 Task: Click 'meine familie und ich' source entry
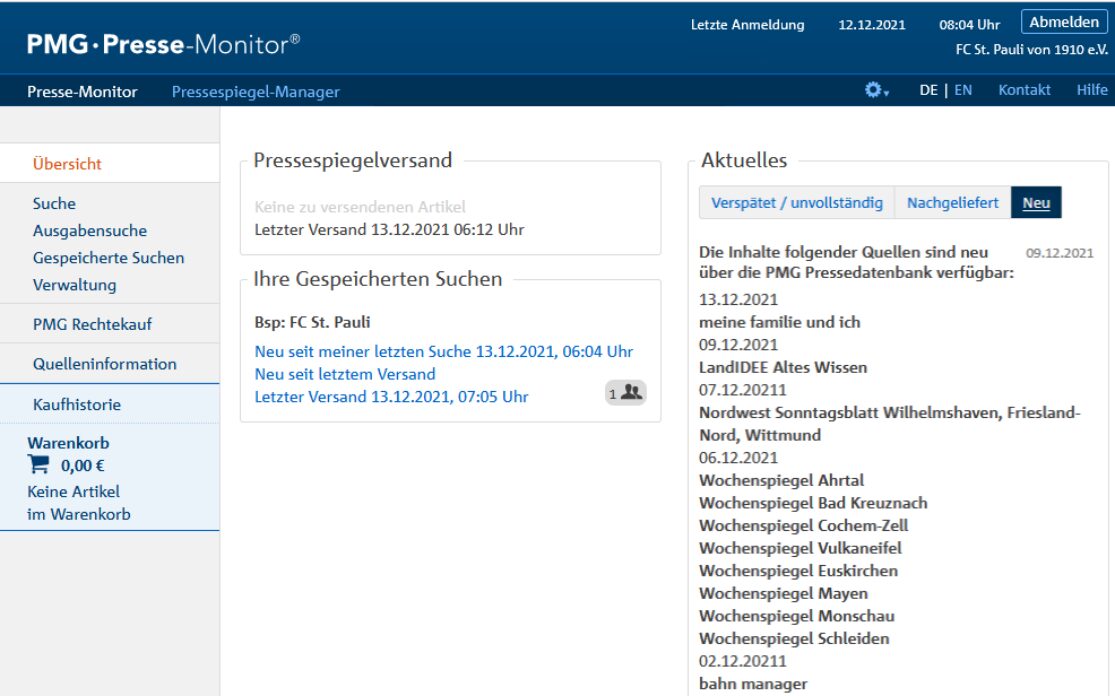pyautogui.click(x=779, y=322)
